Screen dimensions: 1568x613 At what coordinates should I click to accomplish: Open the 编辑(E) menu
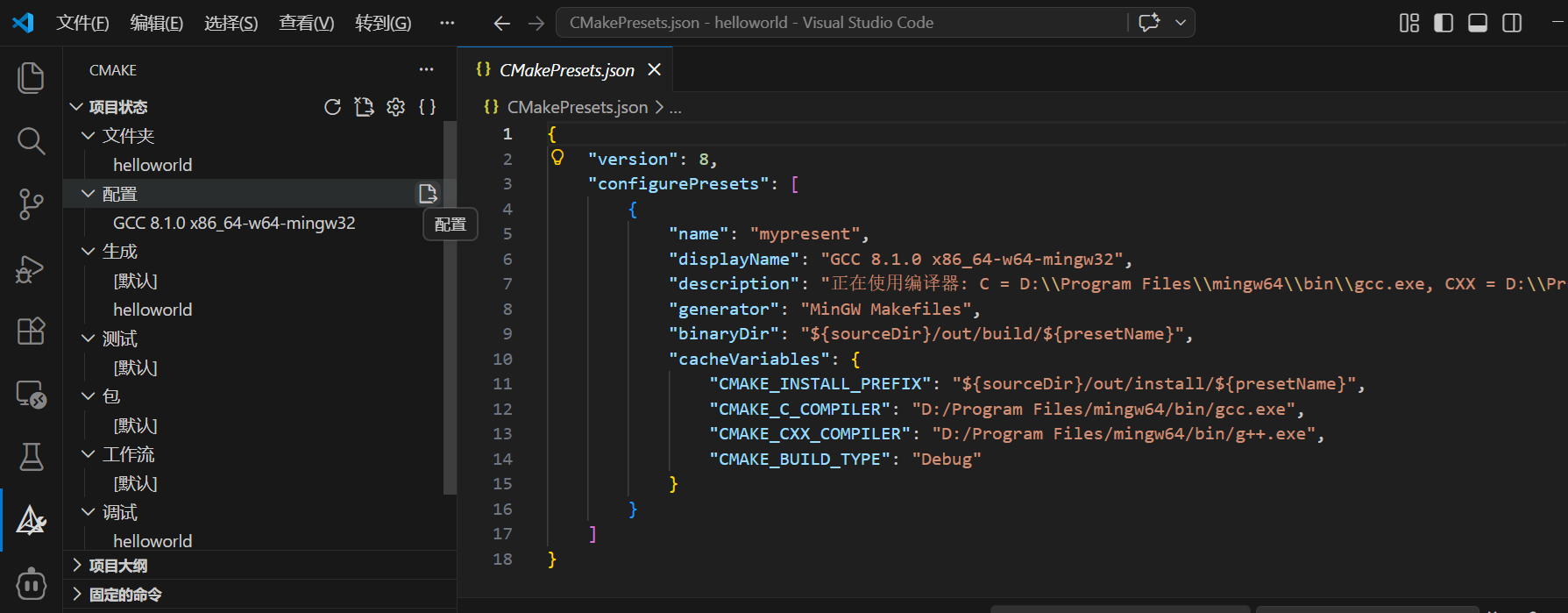point(157,23)
